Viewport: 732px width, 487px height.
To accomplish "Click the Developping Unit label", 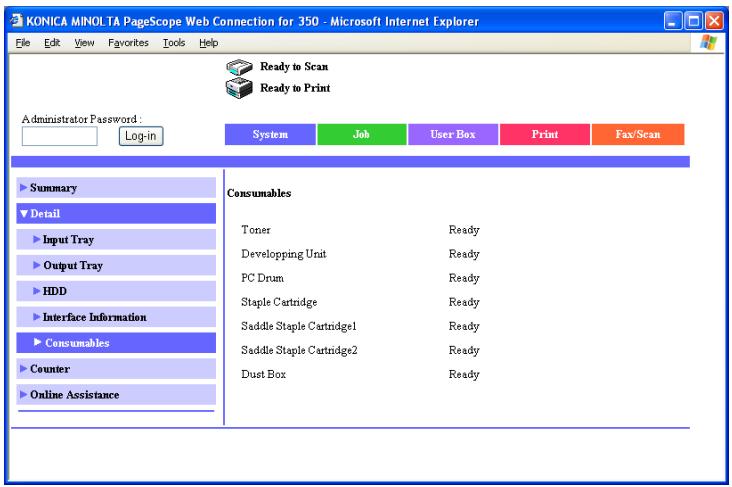I will tap(284, 254).
